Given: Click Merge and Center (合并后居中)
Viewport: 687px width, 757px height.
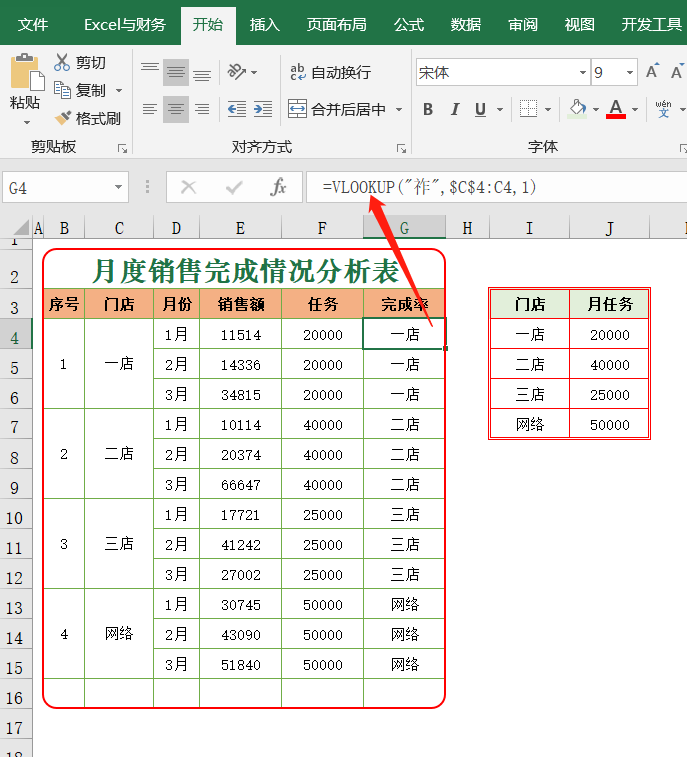Looking at the screenshot, I should point(337,110).
